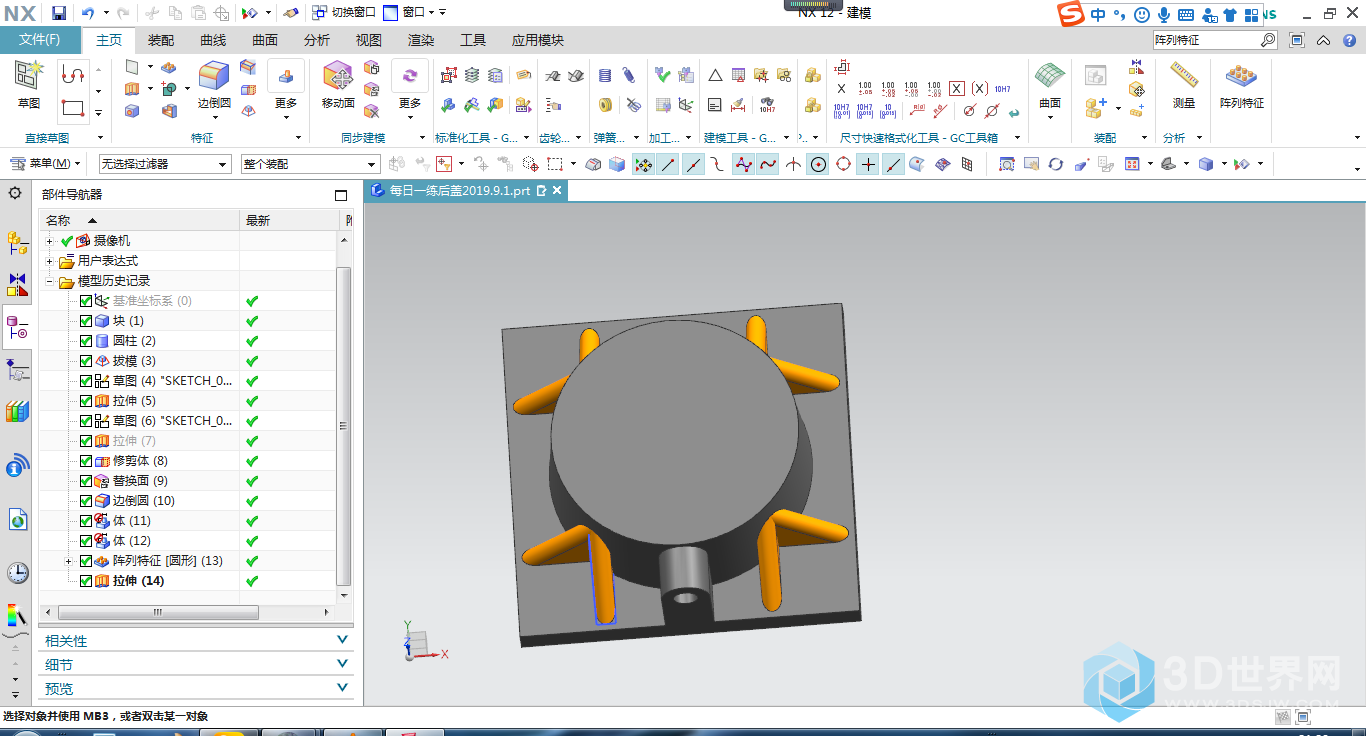Open the Reuse Library books icon

click(17, 412)
